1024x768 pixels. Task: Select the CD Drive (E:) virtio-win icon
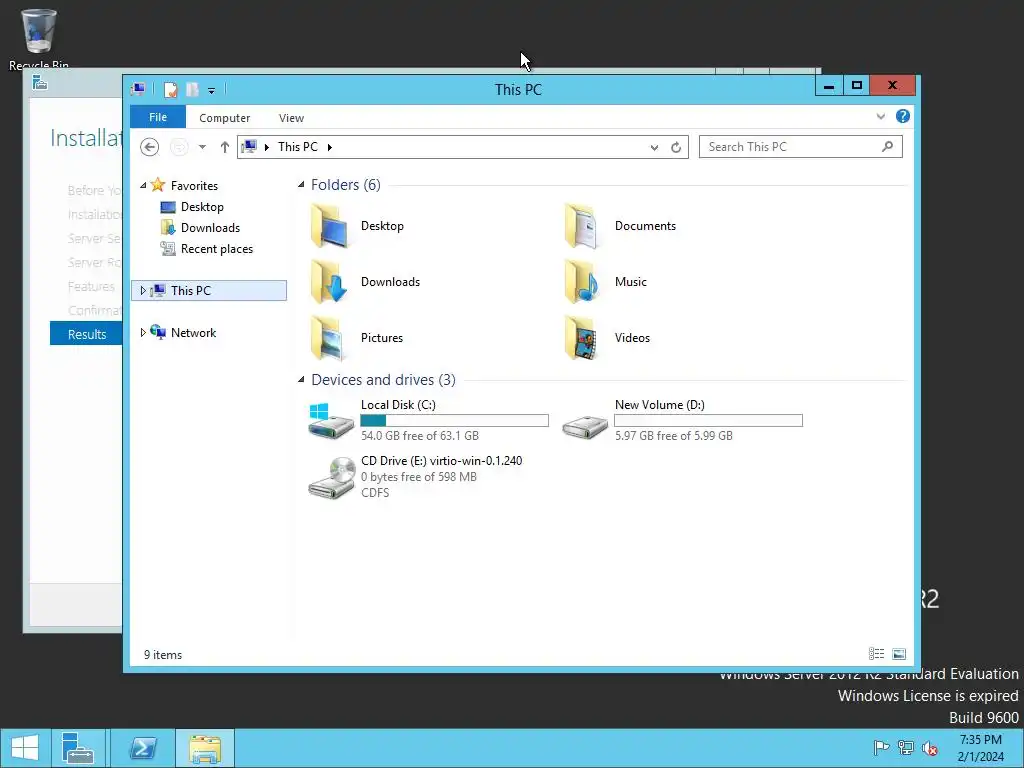[x=331, y=477]
